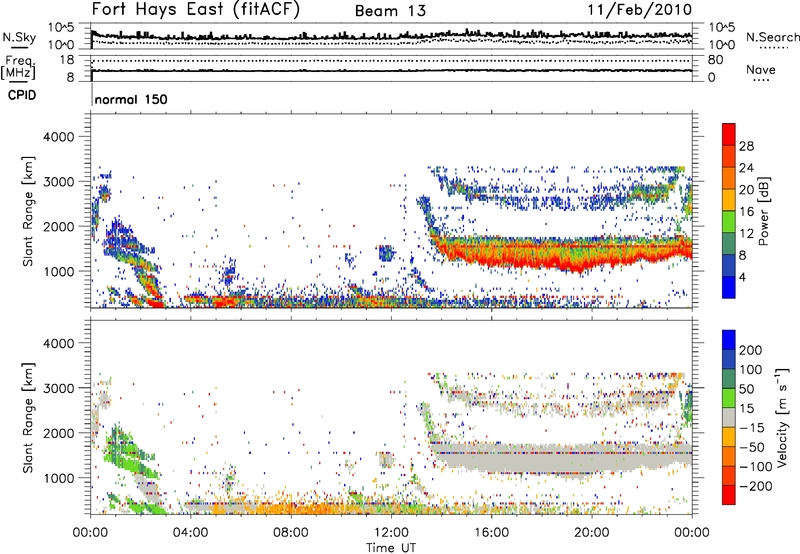Click the 'CPID' row label
This screenshot has height=554, width=800.
click(x=22, y=95)
